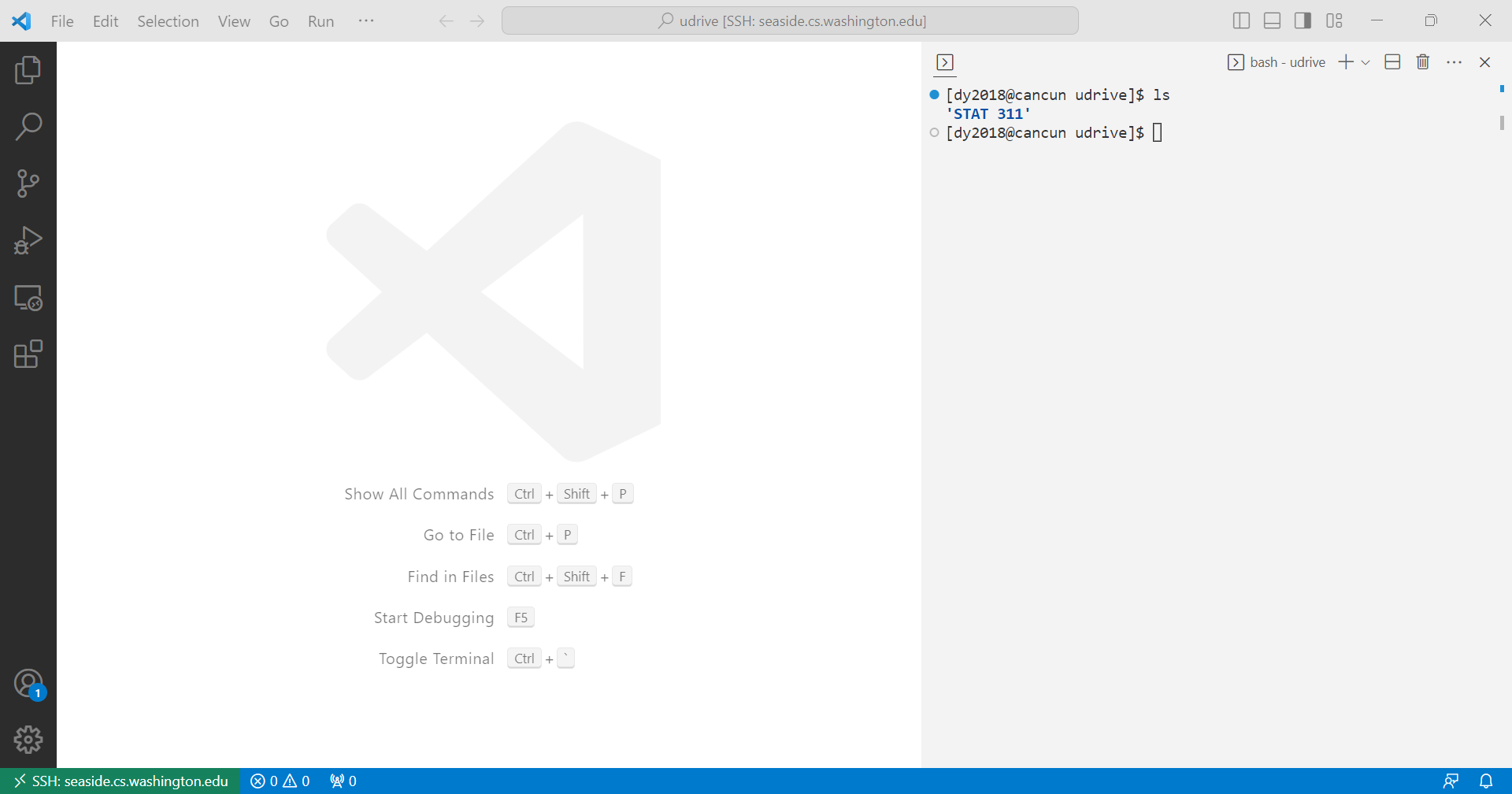Viewport: 1512px width, 794px height.
Task: Open the Search view in activity bar
Action: pyautogui.click(x=28, y=127)
